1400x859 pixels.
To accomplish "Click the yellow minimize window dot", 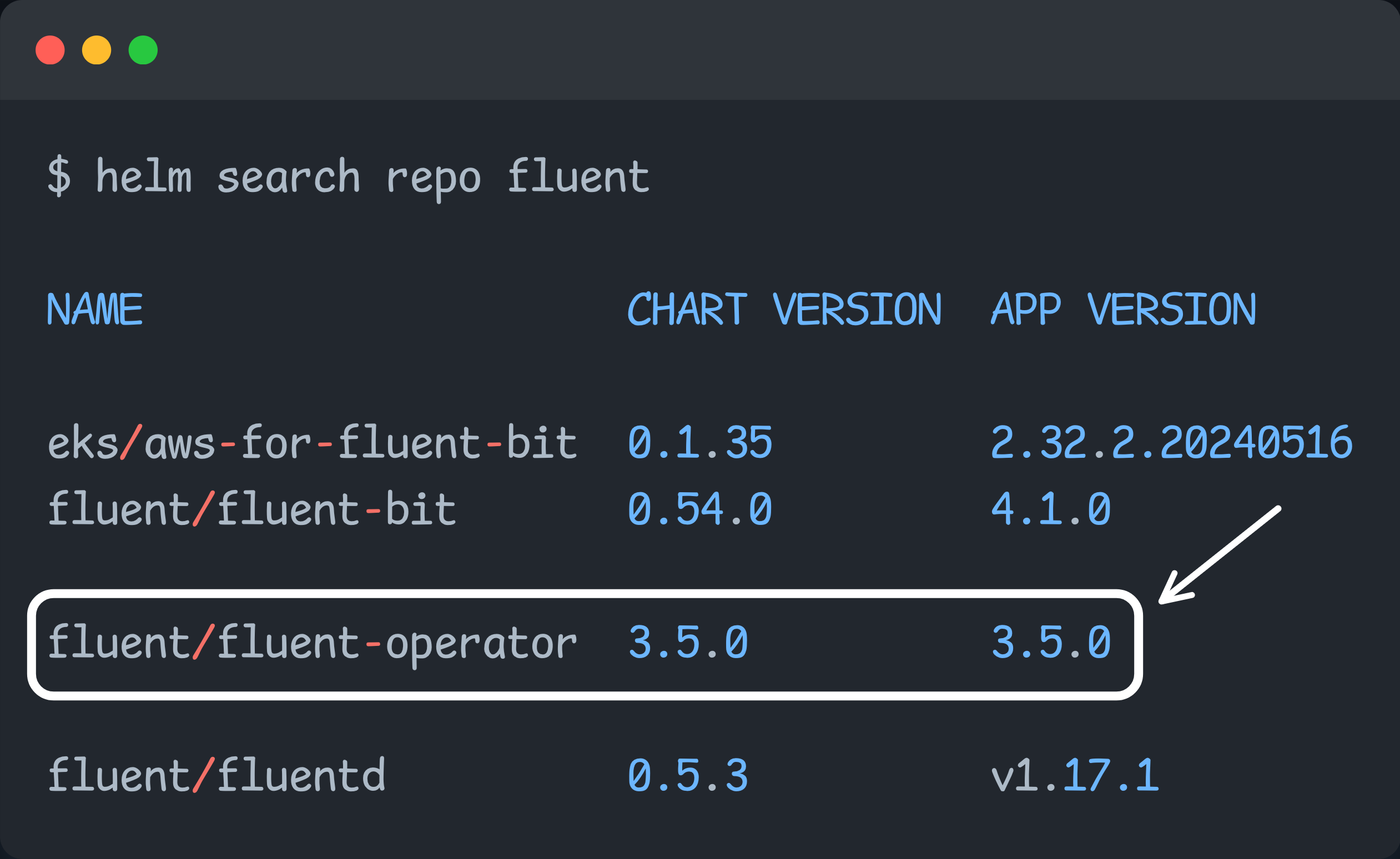I will (x=97, y=50).
